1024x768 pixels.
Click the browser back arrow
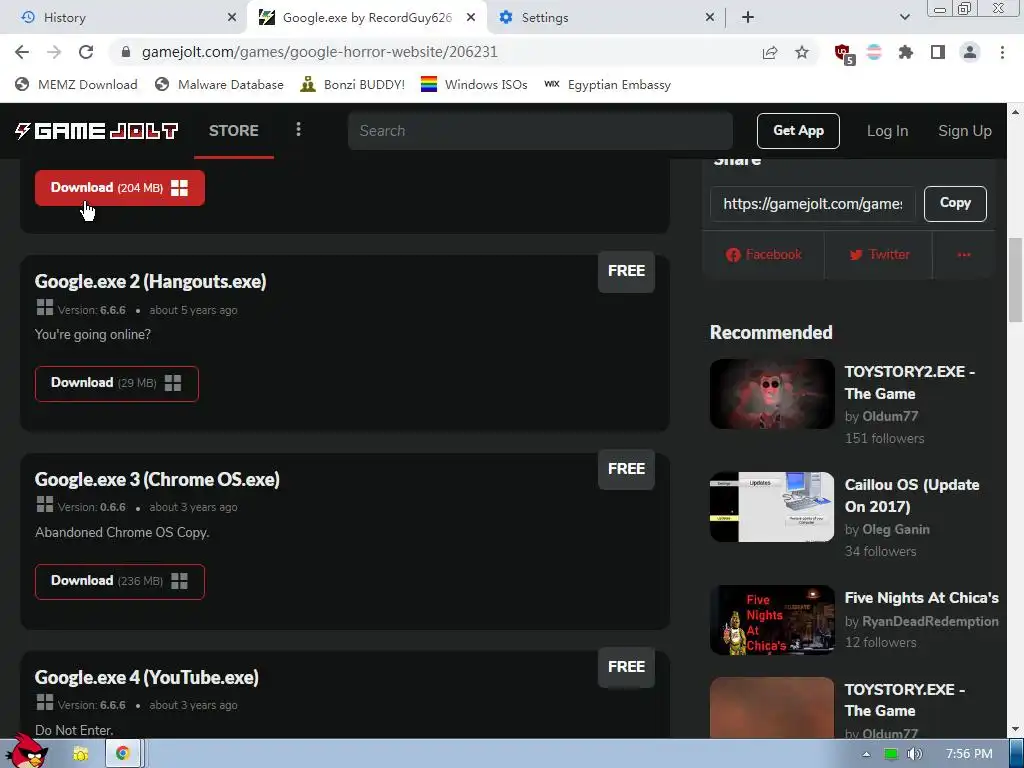tap(22, 52)
